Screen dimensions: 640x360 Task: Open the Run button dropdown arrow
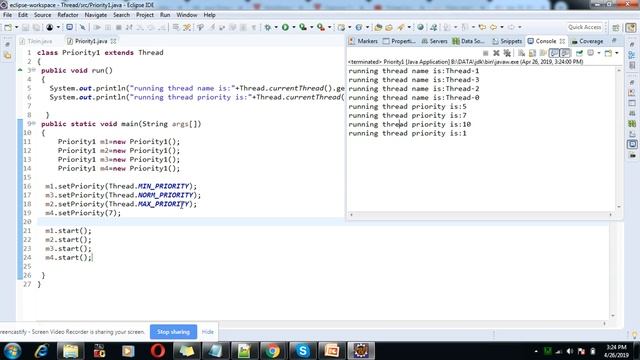point(293,27)
